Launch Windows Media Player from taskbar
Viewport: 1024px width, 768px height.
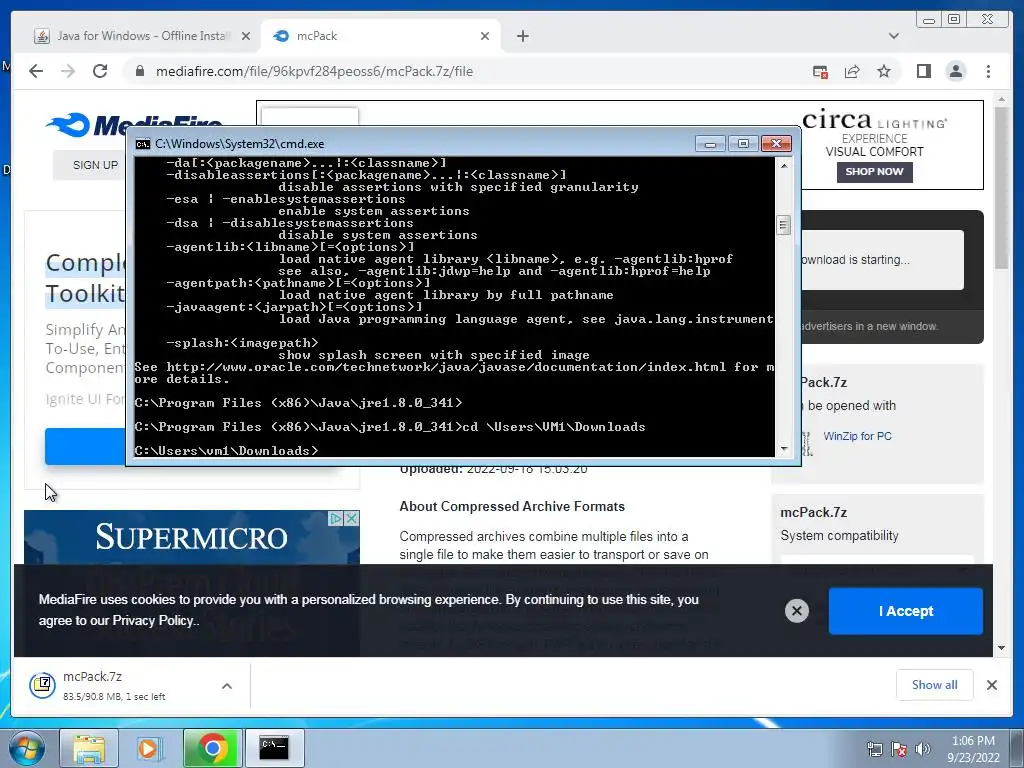pos(150,748)
